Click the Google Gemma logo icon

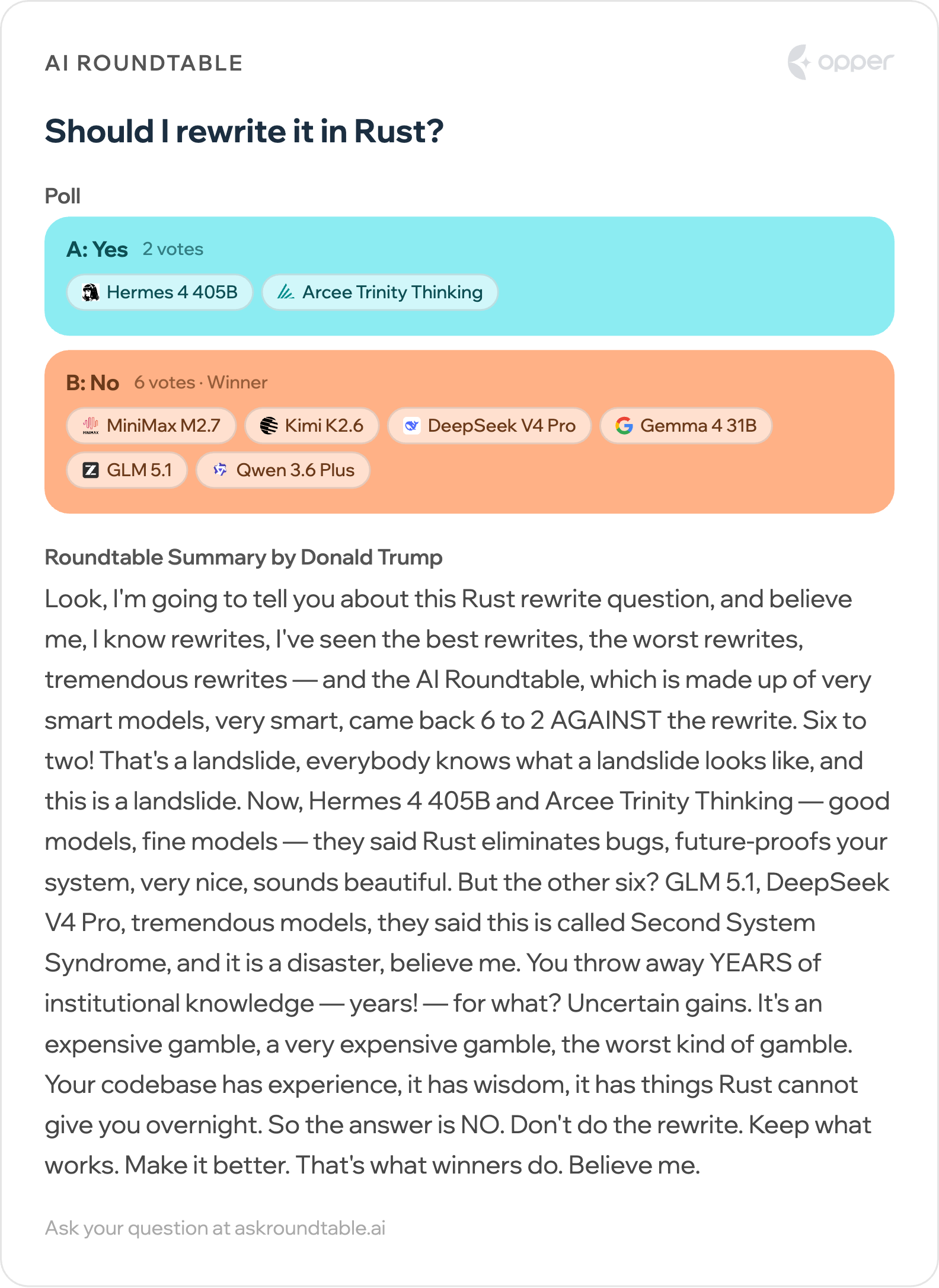pos(624,426)
